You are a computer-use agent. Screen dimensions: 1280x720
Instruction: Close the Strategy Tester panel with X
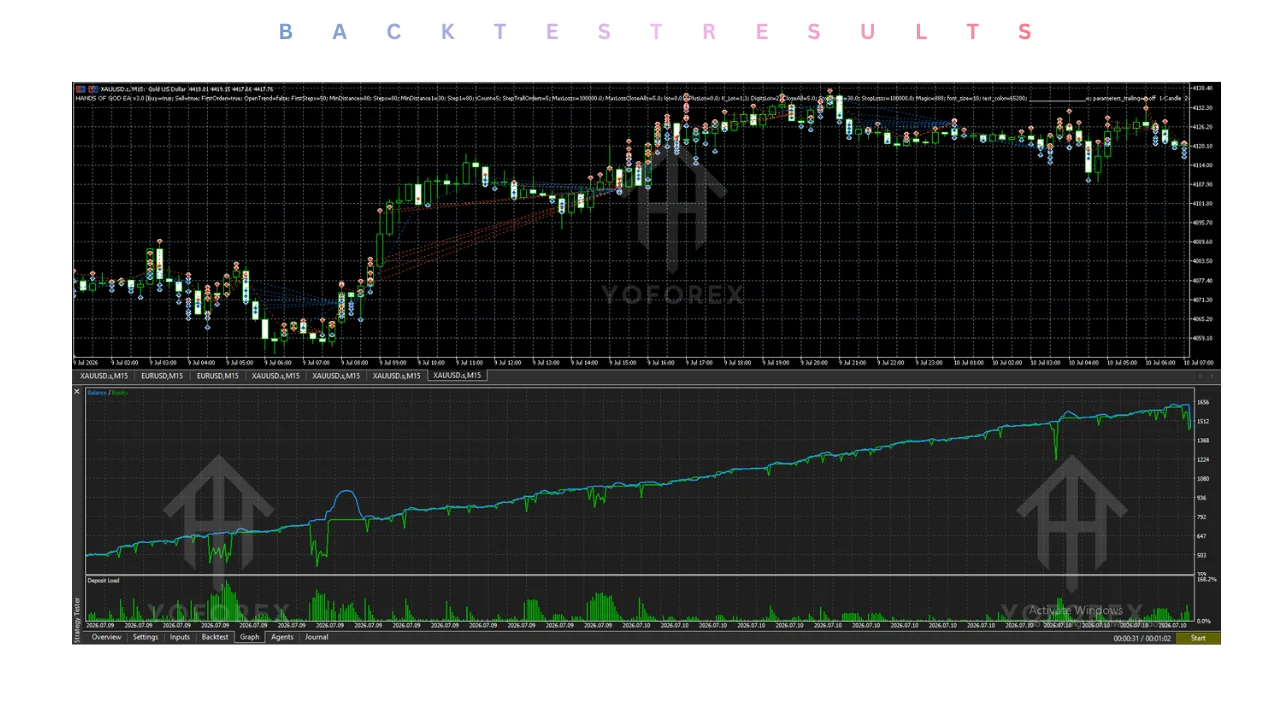coord(77,391)
